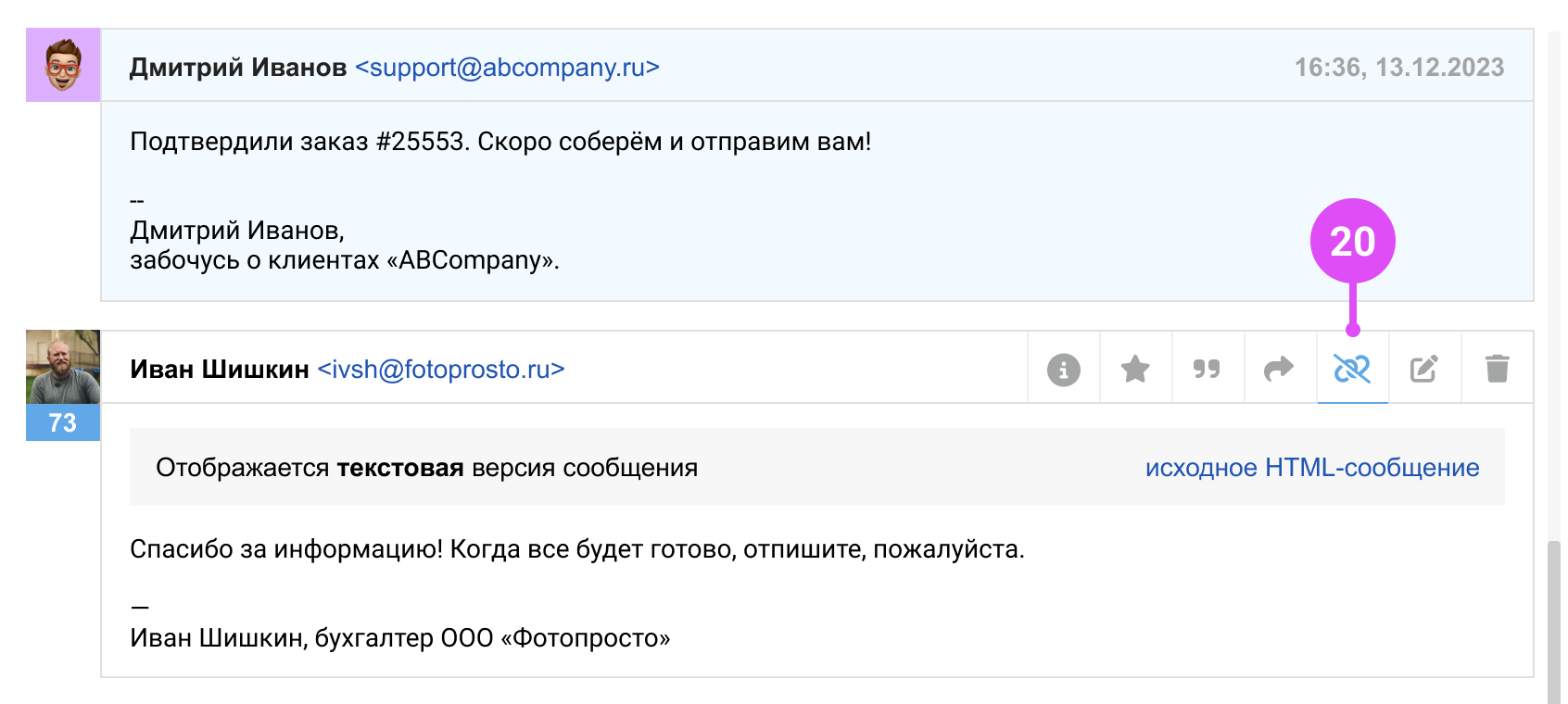Click the quote icon to quote the message
Image resolution: width=1568 pixels, height=704 pixels.
point(1207,370)
